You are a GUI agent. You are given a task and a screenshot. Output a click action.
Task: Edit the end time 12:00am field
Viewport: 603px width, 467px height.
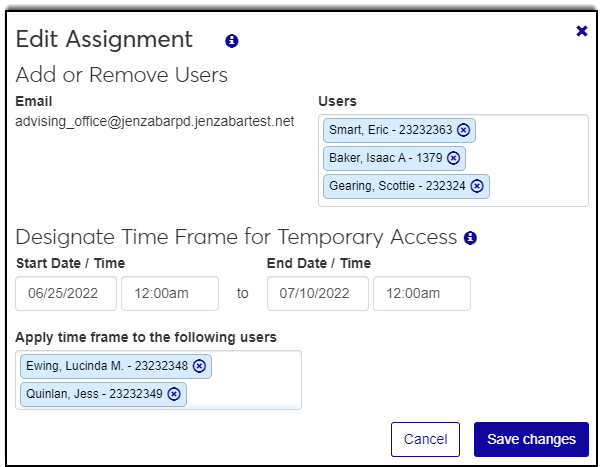pyautogui.click(x=421, y=293)
